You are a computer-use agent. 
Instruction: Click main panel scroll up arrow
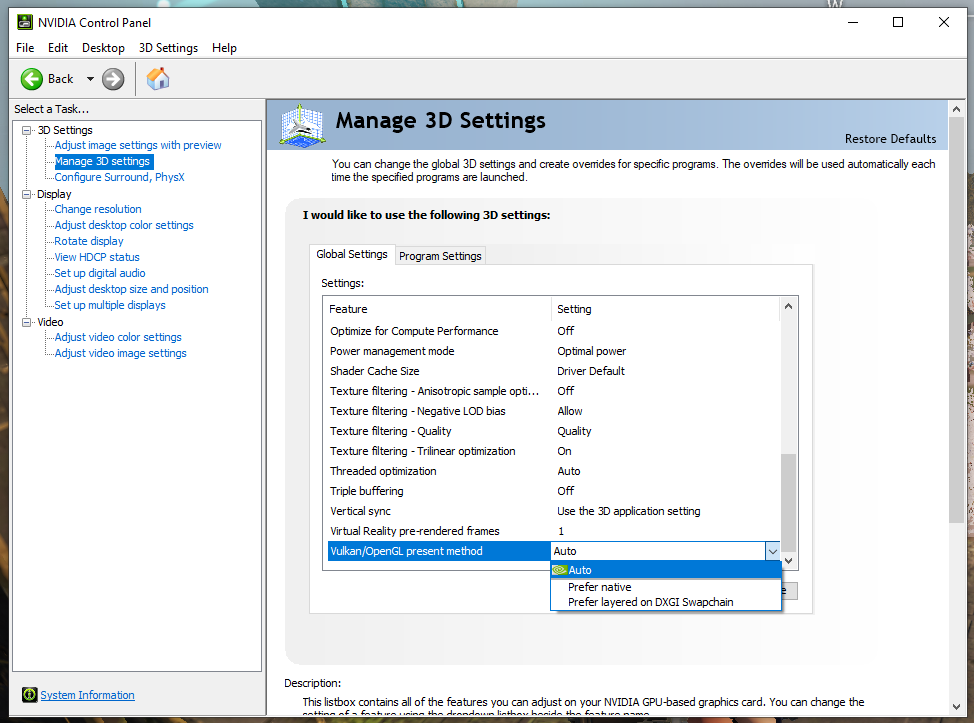pyautogui.click(x=956, y=109)
